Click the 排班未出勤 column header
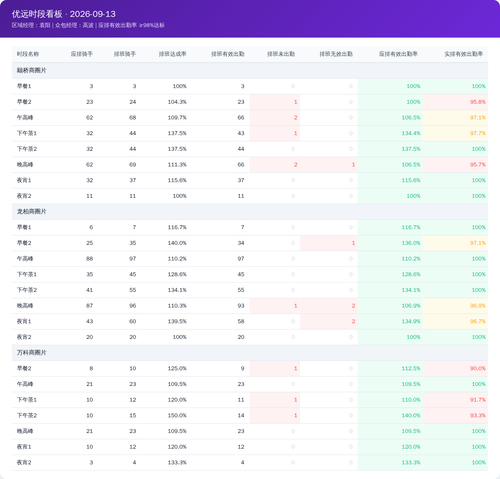 (x=281, y=54)
